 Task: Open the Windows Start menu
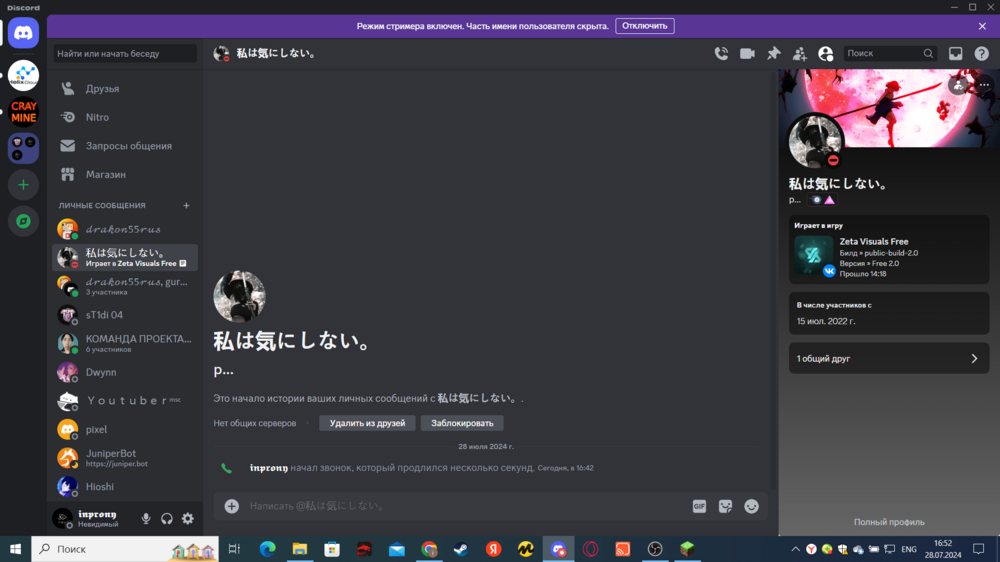point(15,549)
